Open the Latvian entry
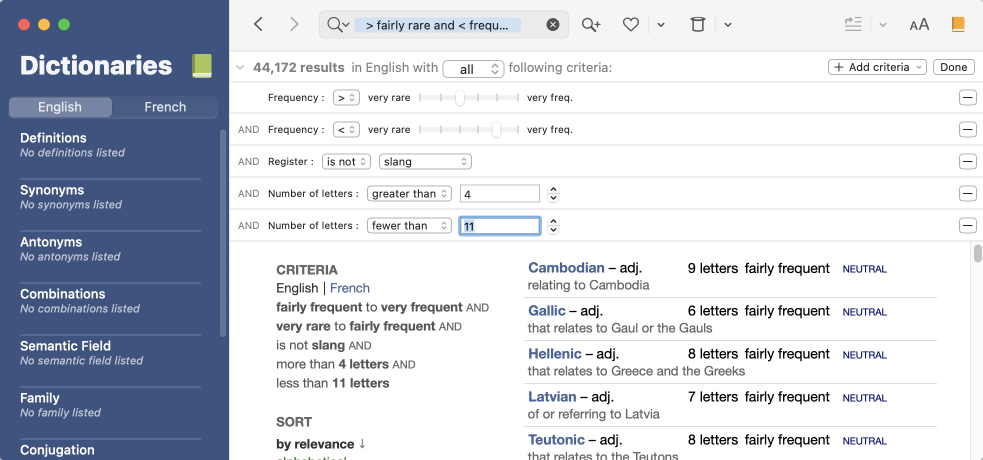 point(552,397)
